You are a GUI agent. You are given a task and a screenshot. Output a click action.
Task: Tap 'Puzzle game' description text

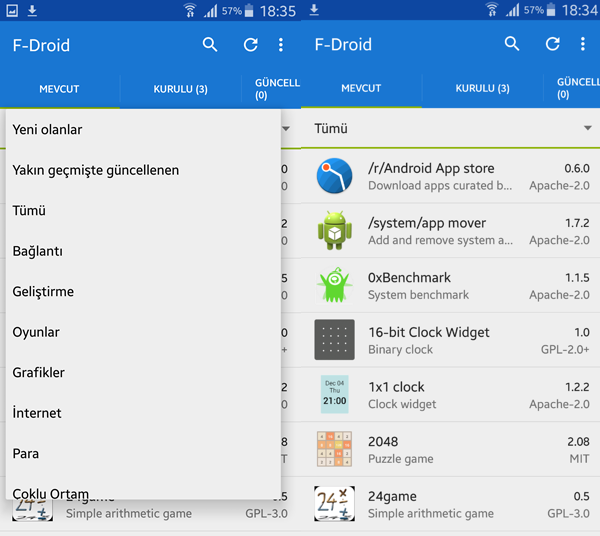click(401, 459)
